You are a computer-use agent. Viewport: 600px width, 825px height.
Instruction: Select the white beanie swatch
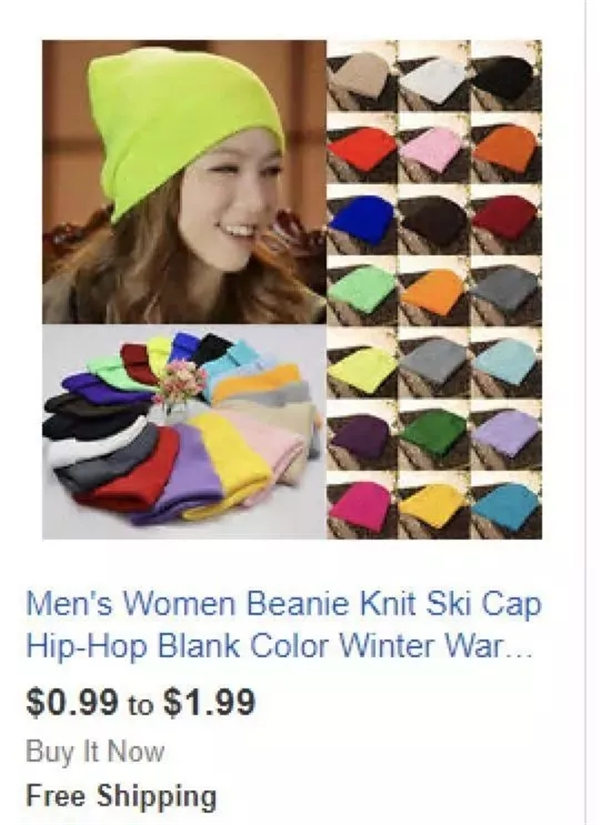pyautogui.click(x=434, y=76)
